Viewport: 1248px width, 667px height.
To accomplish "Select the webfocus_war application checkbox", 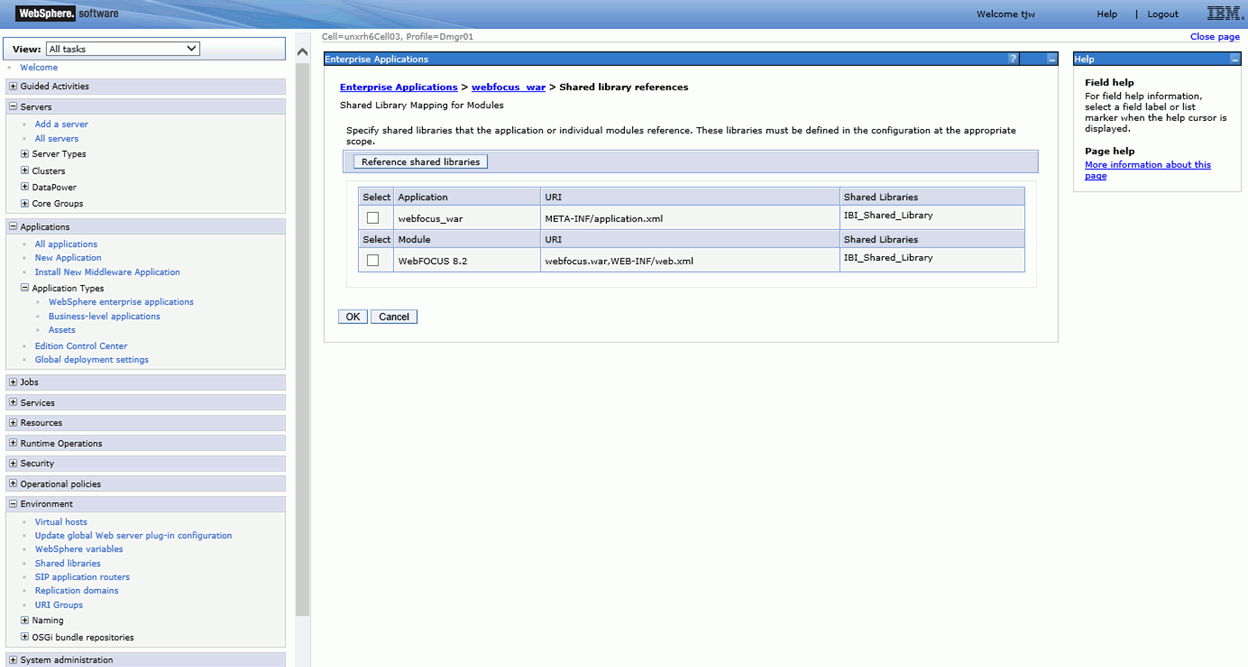I will [x=373, y=217].
